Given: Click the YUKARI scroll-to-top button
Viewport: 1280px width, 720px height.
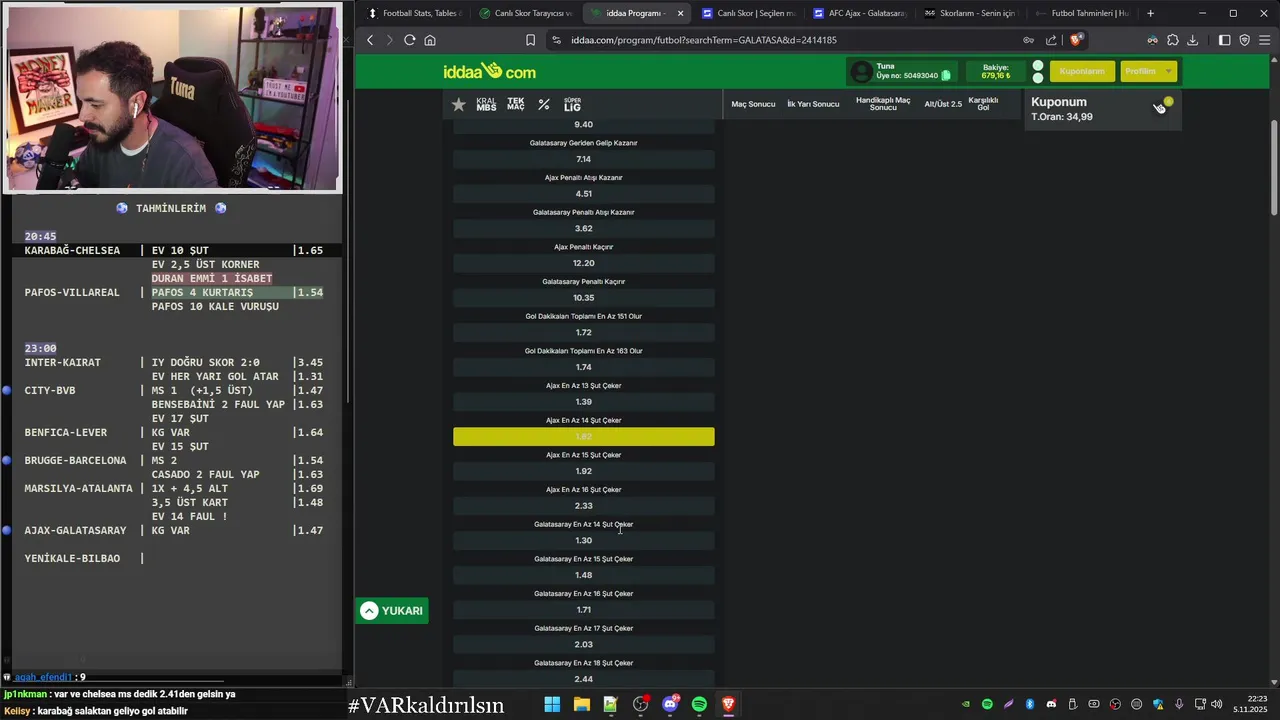Looking at the screenshot, I should point(392,610).
